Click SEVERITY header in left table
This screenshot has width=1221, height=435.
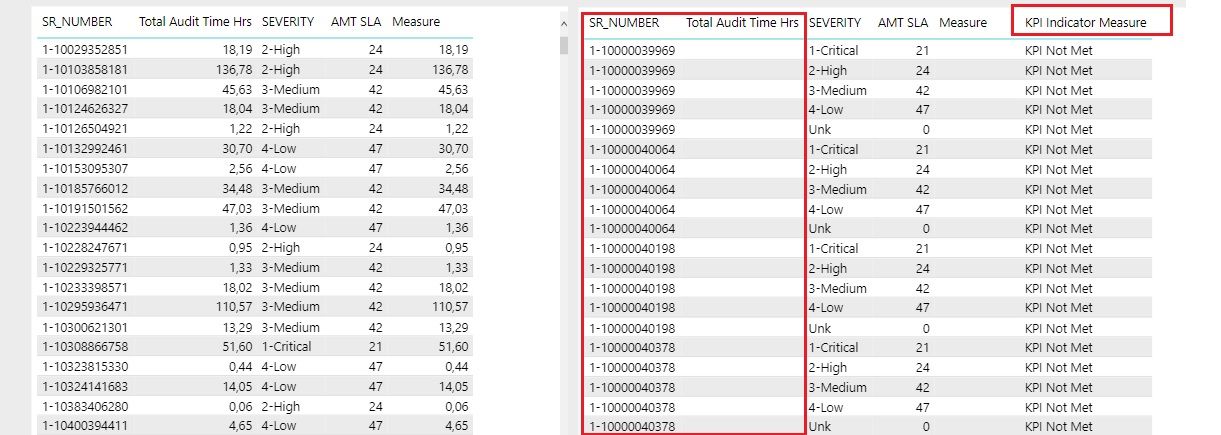click(x=288, y=21)
